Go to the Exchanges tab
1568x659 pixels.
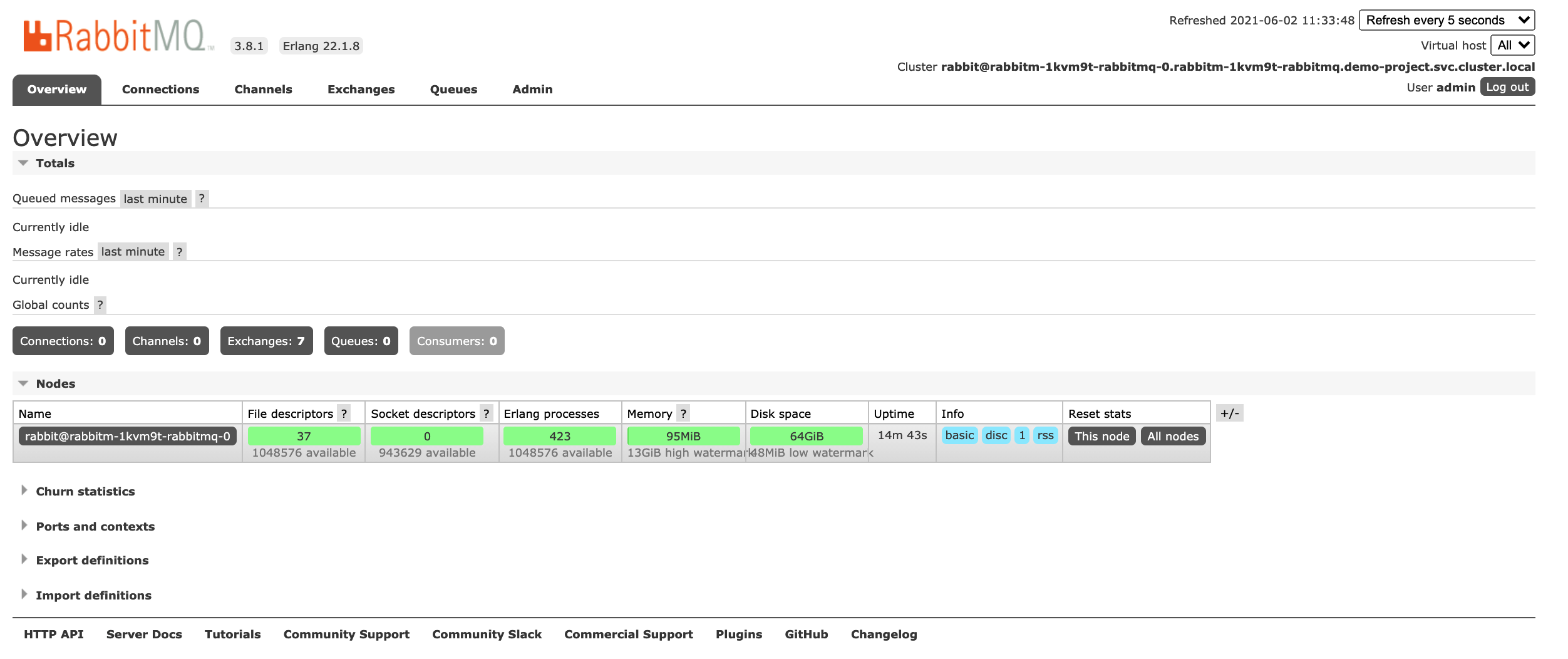tap(361, 90)
